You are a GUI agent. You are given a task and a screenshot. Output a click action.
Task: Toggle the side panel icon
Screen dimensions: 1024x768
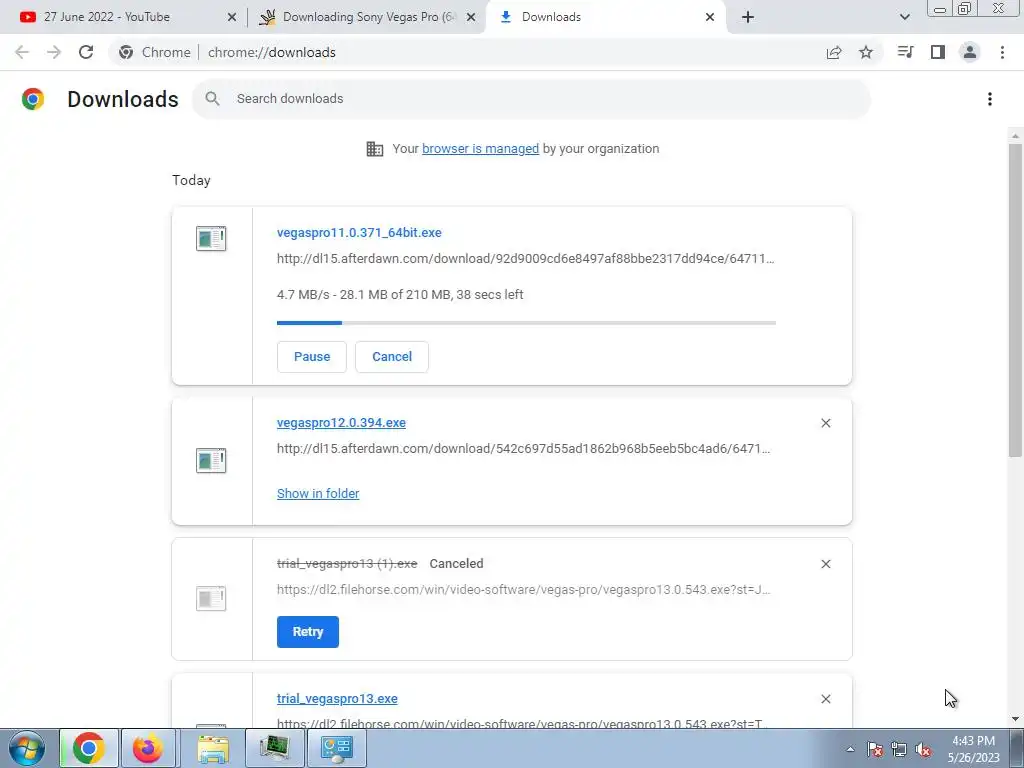click(938, 52)
